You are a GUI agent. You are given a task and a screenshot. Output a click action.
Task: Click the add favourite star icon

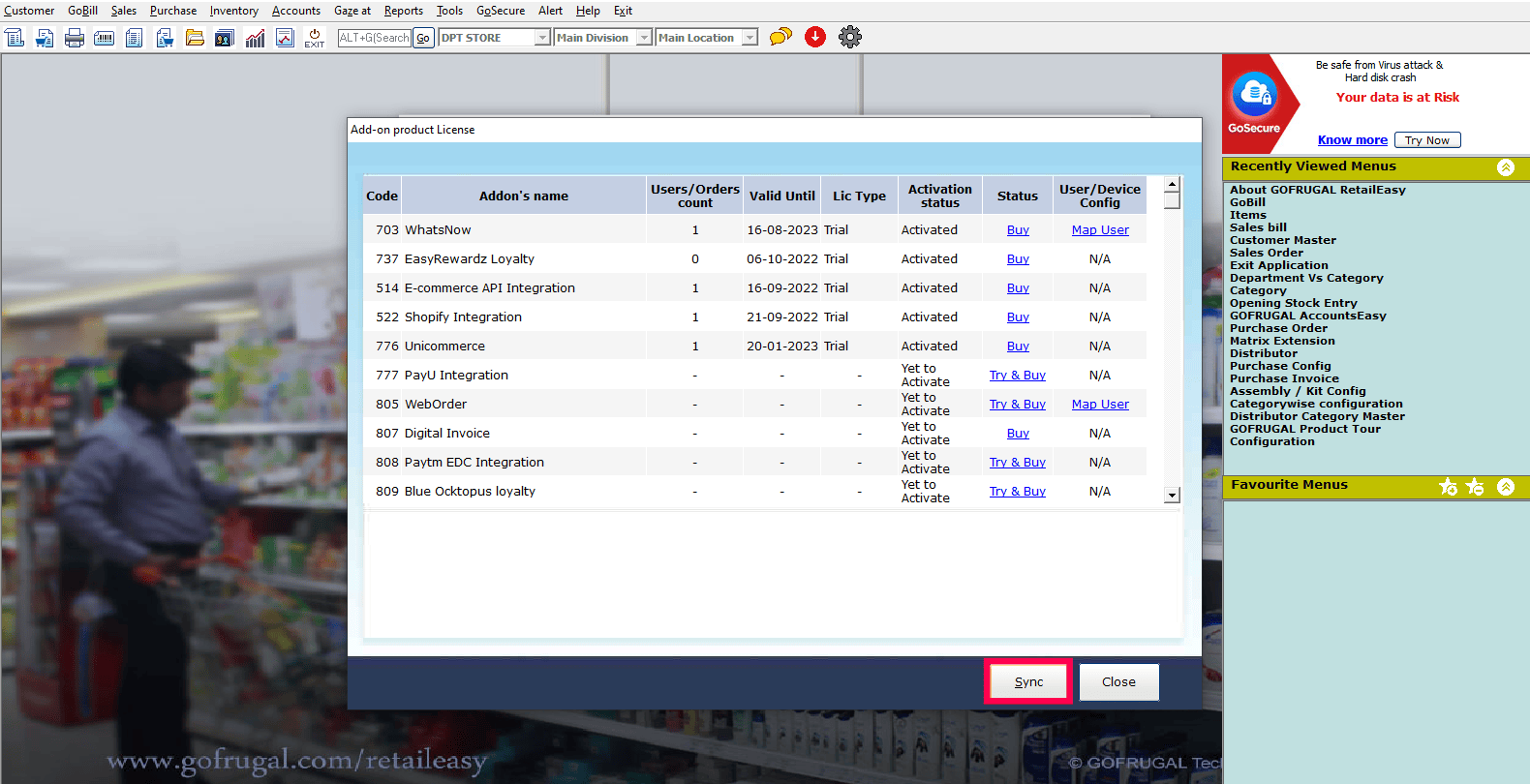[1448, 486]
